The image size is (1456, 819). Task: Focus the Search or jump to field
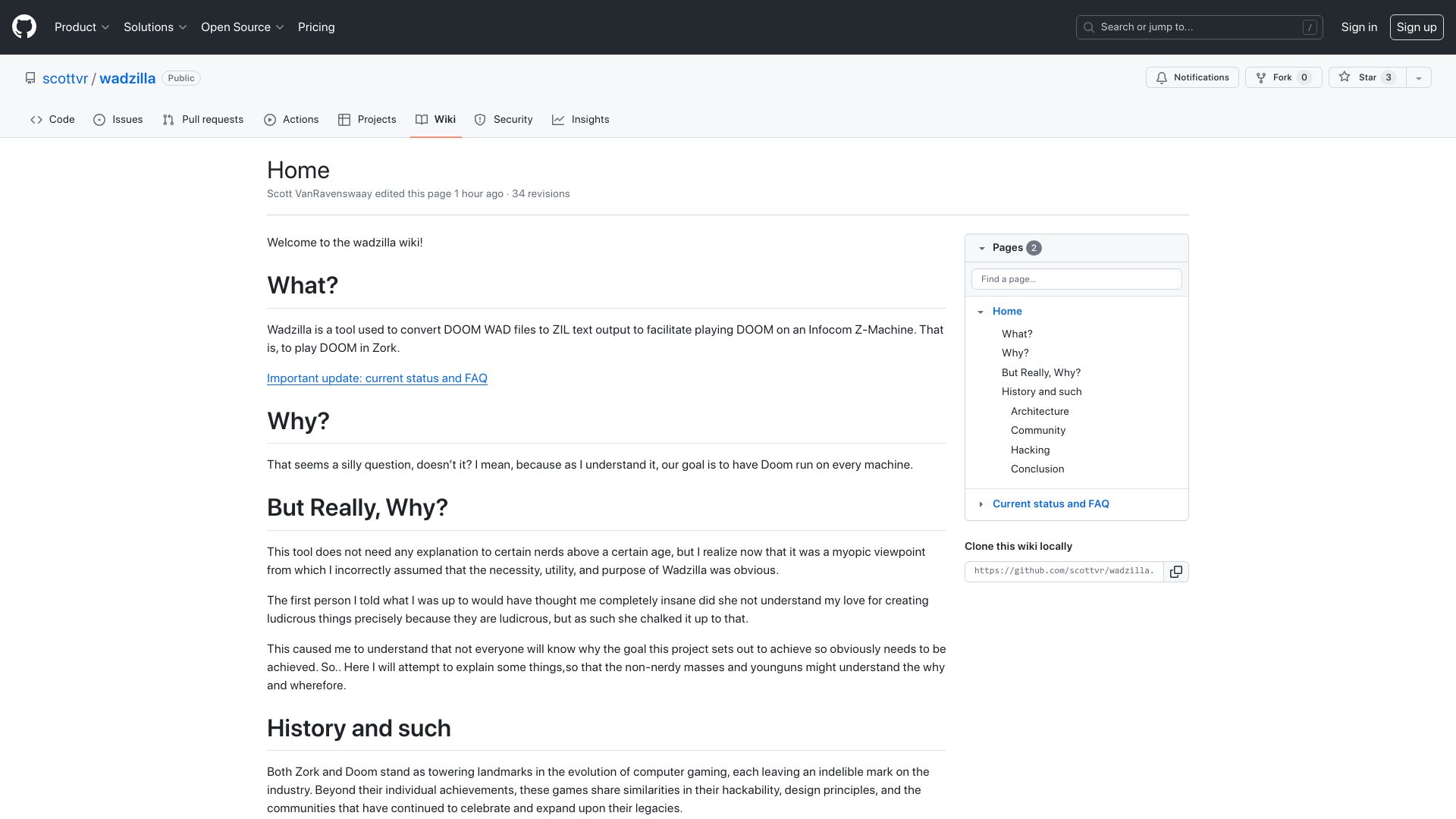(1200, 27)
